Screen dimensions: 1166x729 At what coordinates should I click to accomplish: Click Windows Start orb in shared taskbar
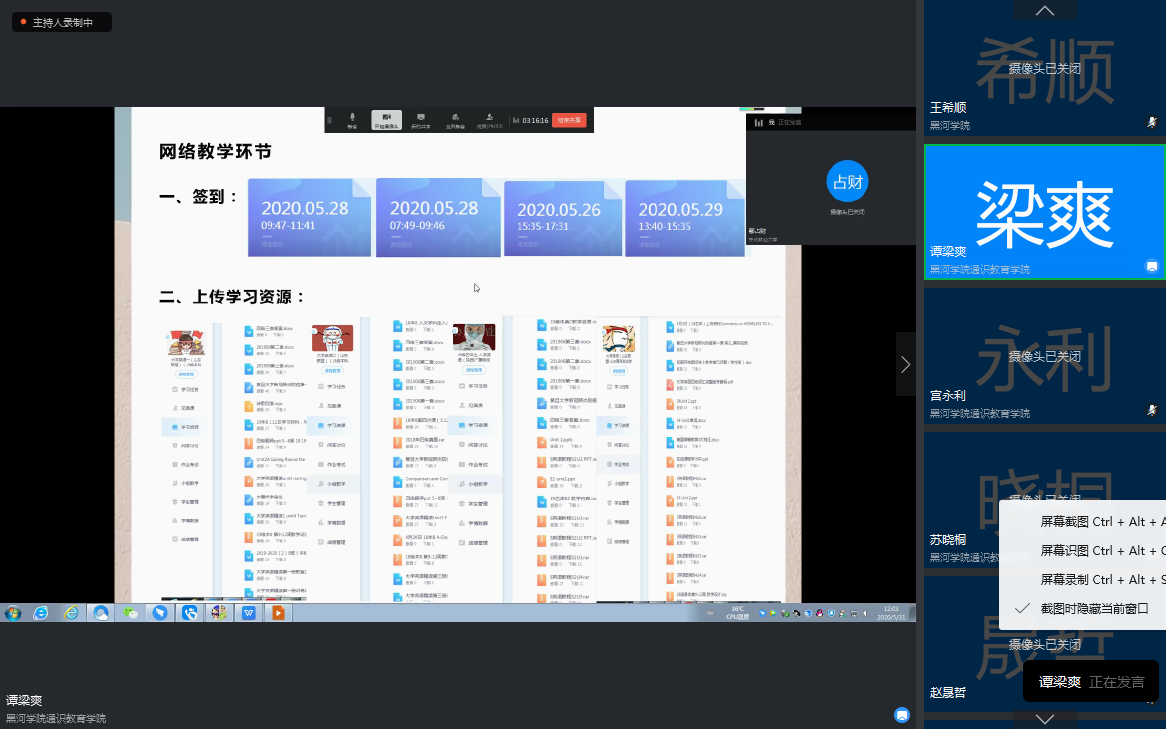(x=13, y=613)
